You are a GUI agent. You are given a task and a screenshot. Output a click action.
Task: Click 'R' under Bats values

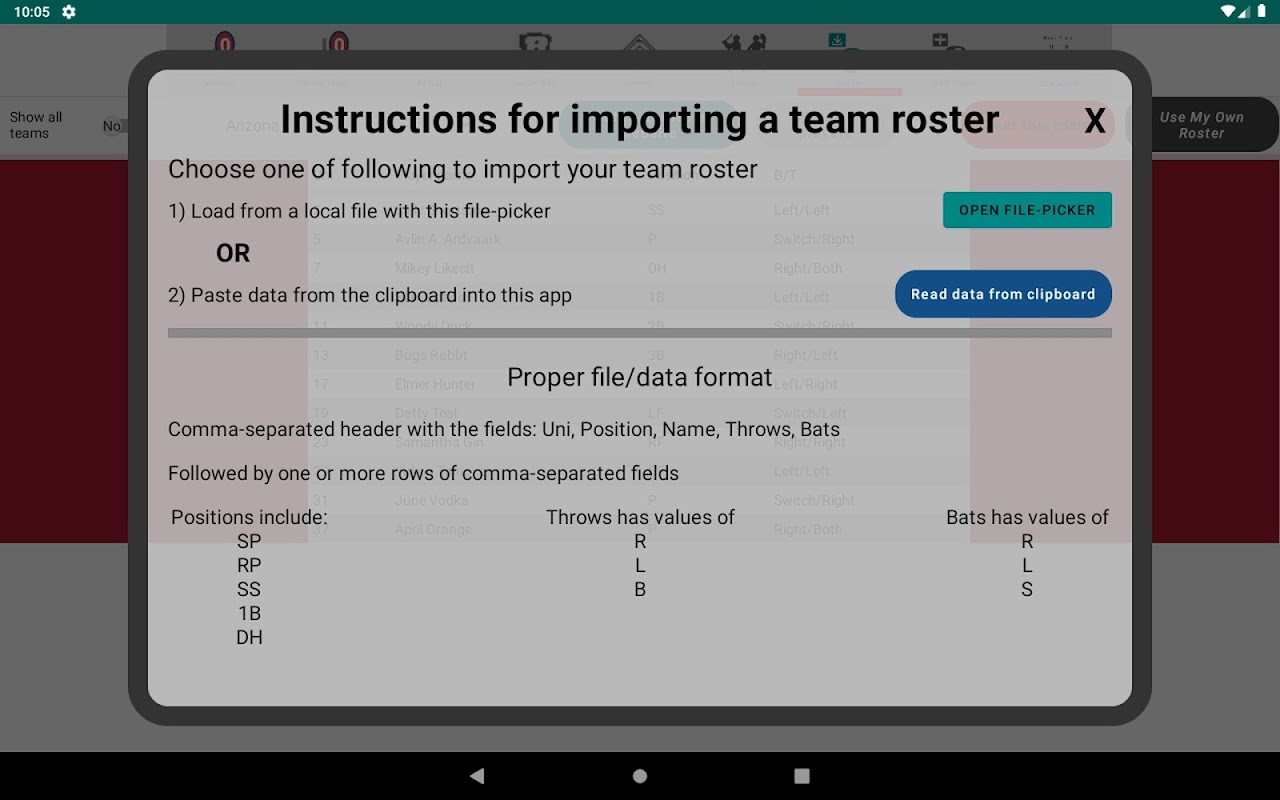tap(1027, 541)
